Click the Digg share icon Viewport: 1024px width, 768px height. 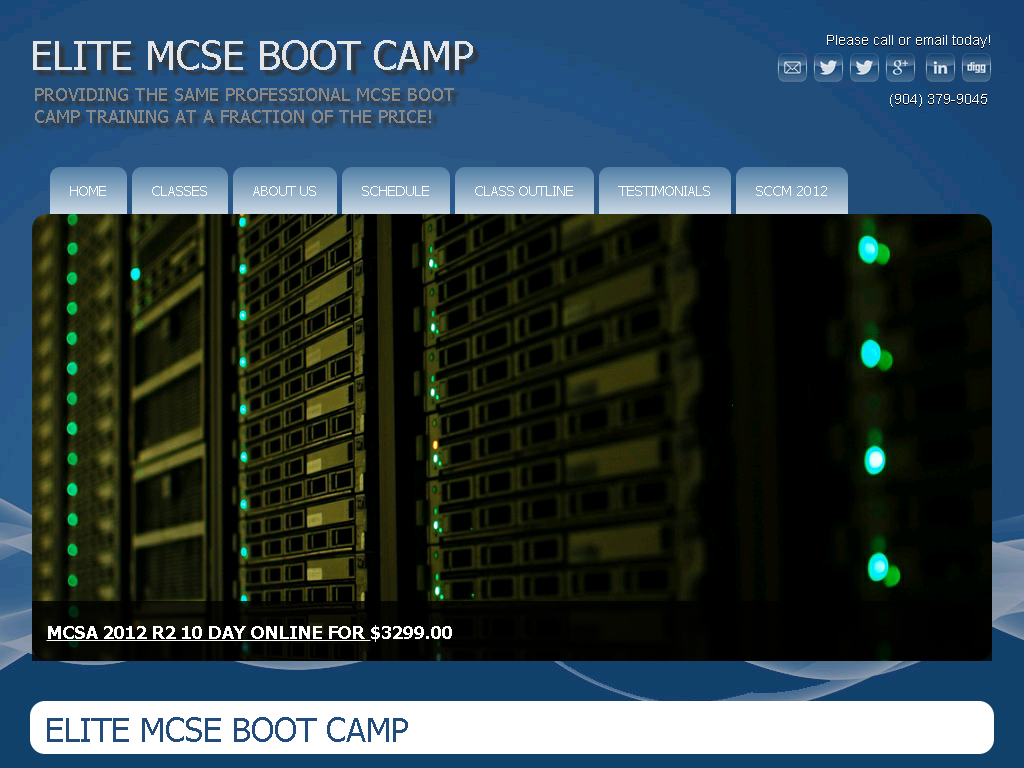point(976,68)
